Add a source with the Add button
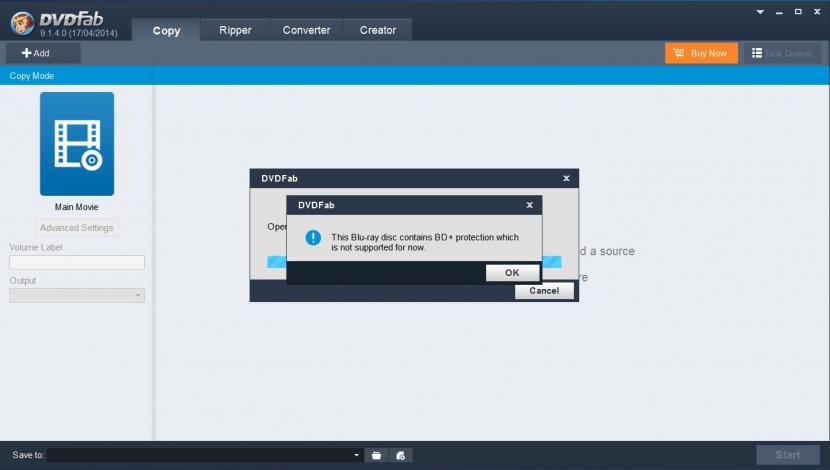Image resolution: width=830 pixels, height=470 pixels. click(43, 53)
